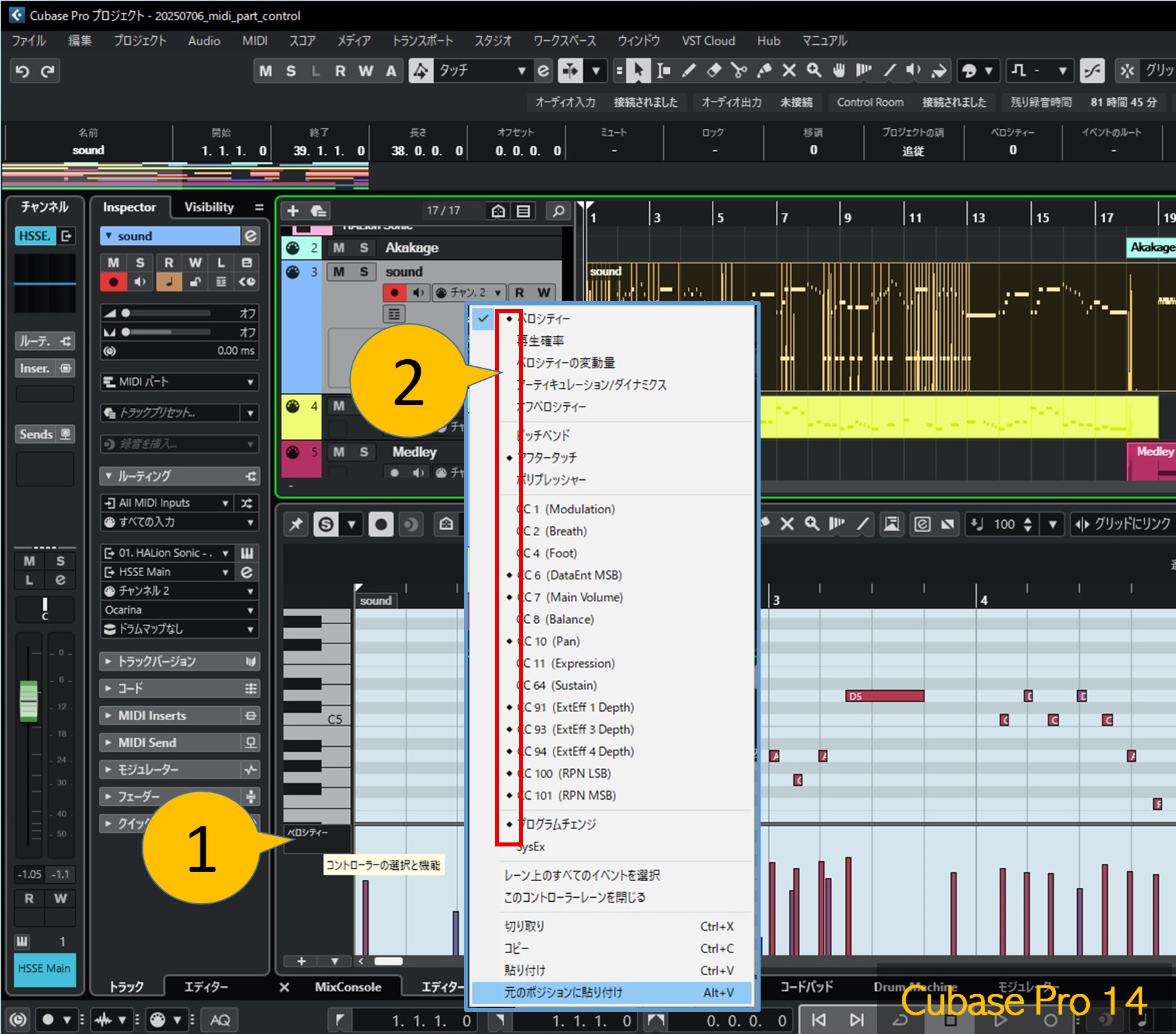Select the Glue tool
The width and height of the screenshot is (1176, 1034).
point(765,71)
